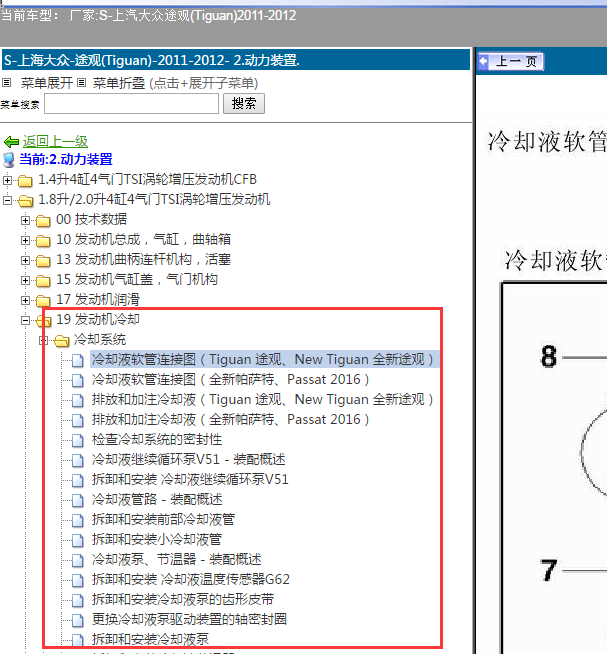Focus the 菜单搜索 text input box

click(x=131, y=103)
